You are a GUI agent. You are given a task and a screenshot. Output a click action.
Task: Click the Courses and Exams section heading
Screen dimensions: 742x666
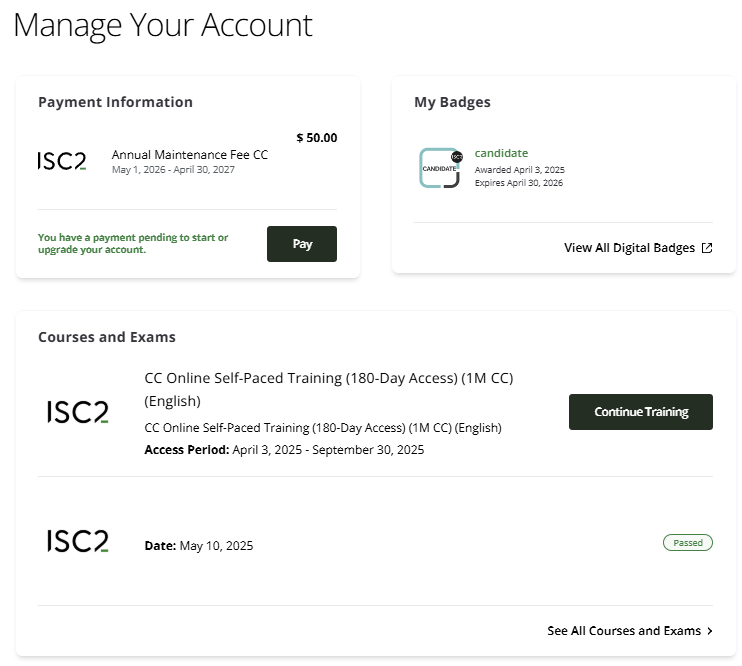[x=107, y=337]
